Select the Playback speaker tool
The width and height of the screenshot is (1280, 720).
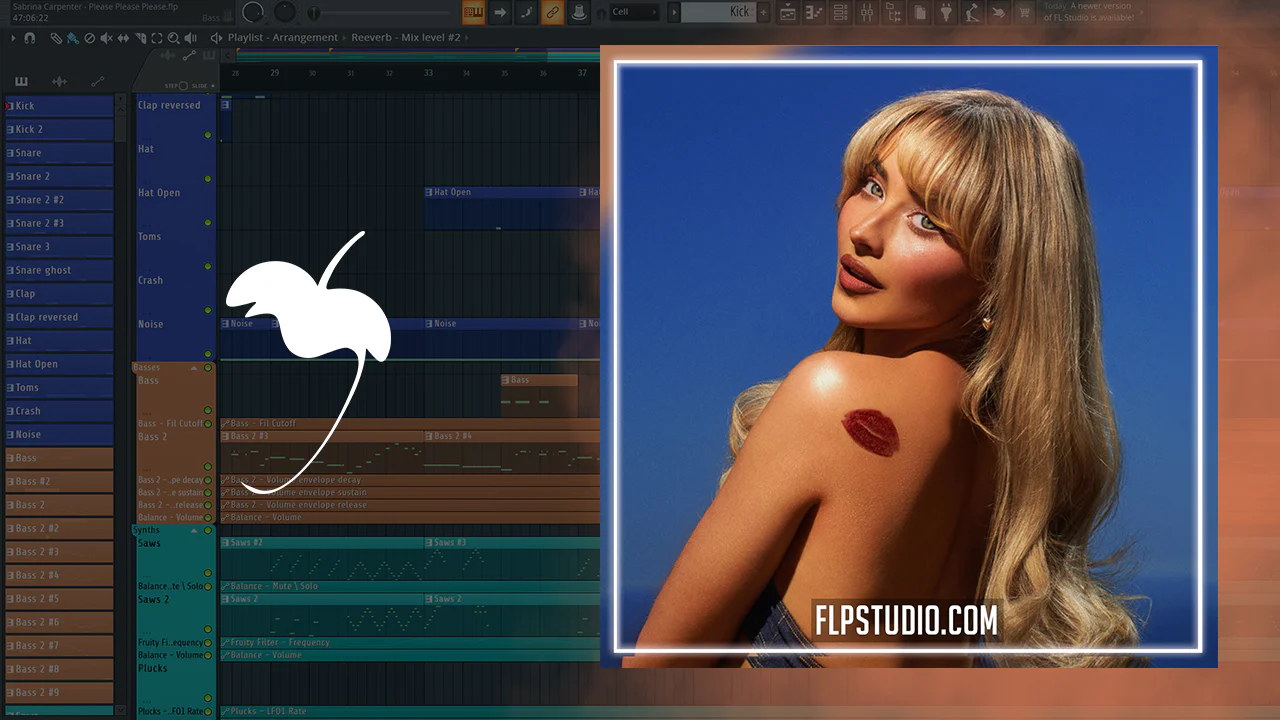pos(191,38)
